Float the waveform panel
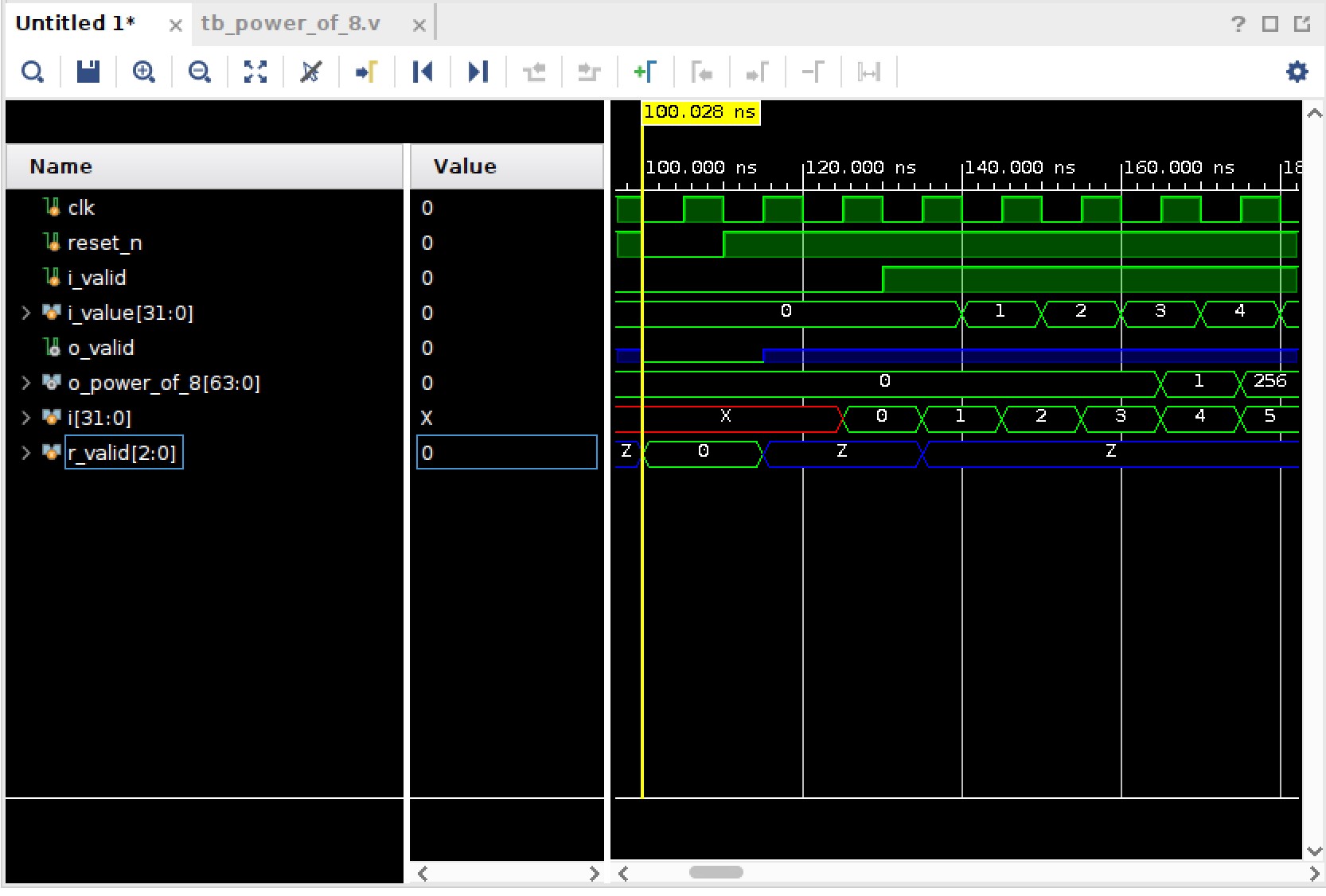Screen dimensions: 1326x896 pyautogui.click(x=1302, y=24)
